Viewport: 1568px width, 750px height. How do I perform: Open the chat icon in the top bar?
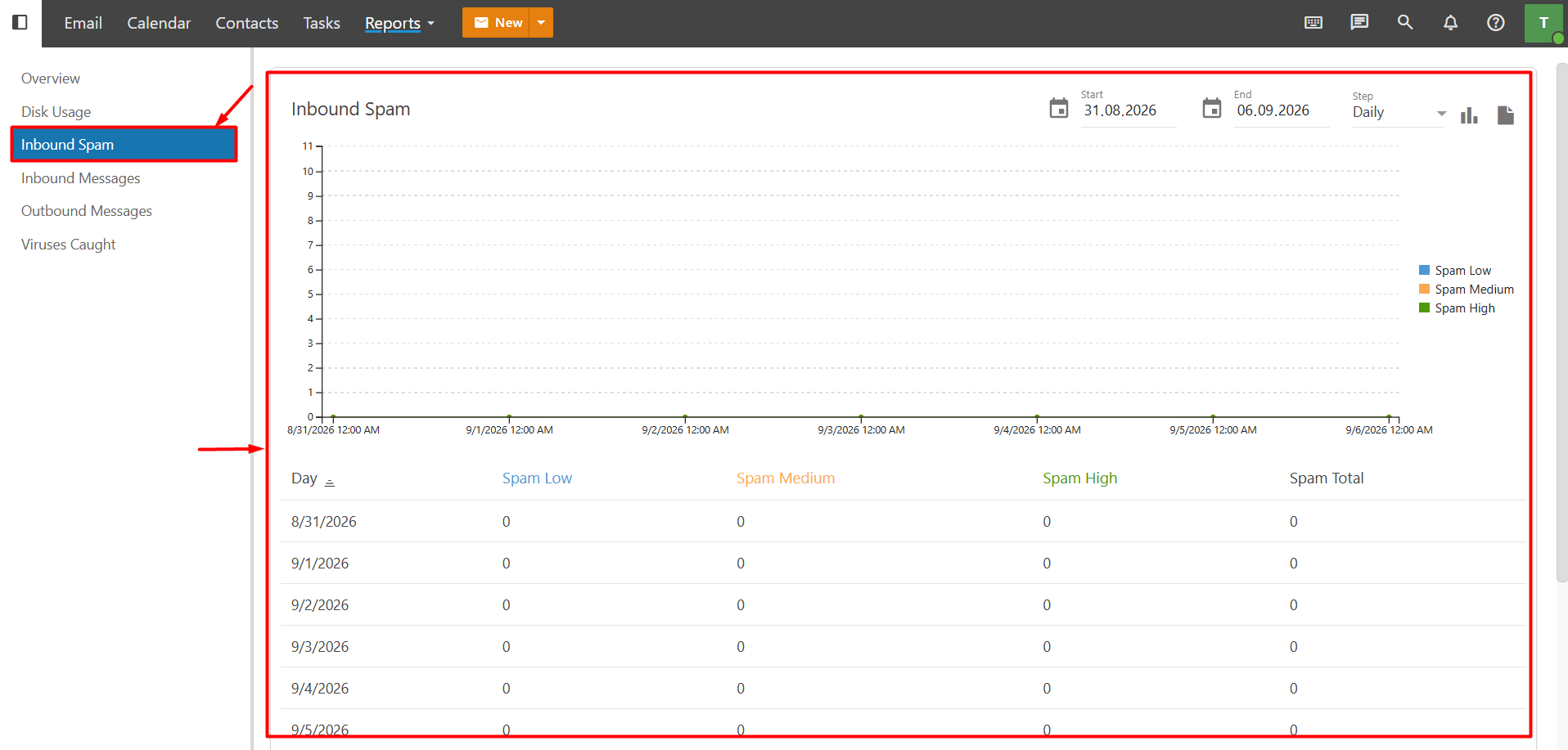(x=1359, y=22)
